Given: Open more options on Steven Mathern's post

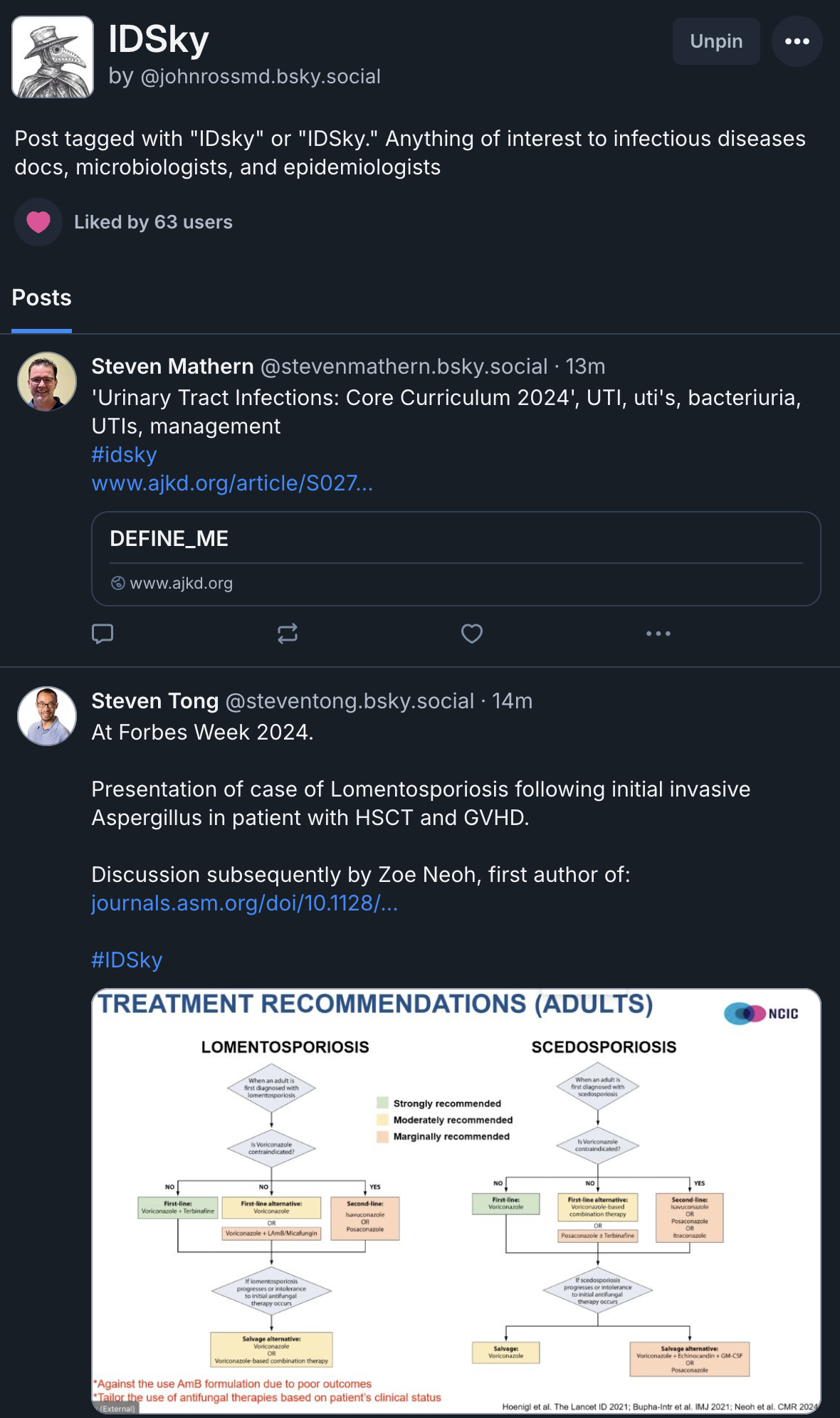Looking at the screenshot, I should click(658, 634).
